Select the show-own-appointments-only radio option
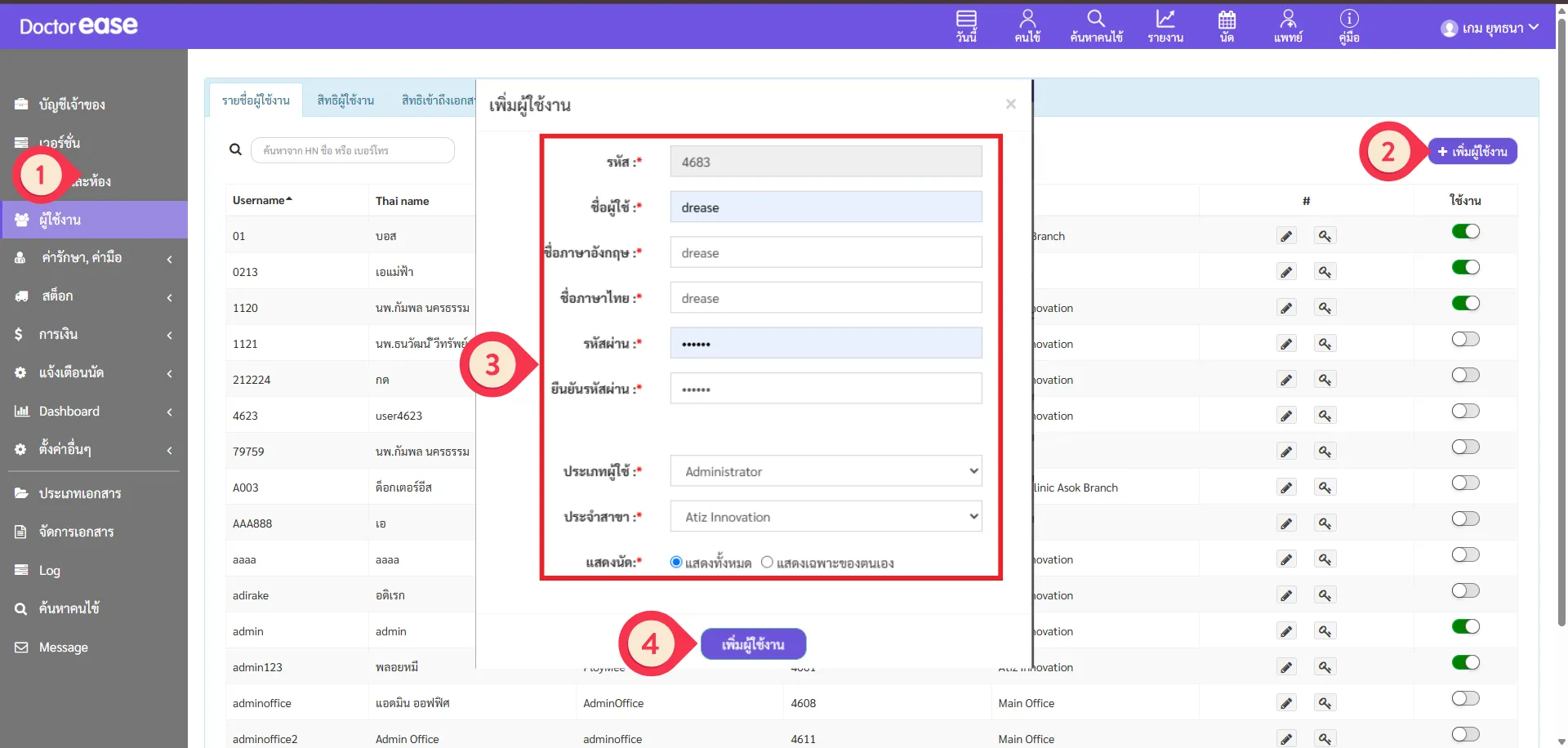The height and width of the screenshot is (748, 1568). [x=767, y=562]
